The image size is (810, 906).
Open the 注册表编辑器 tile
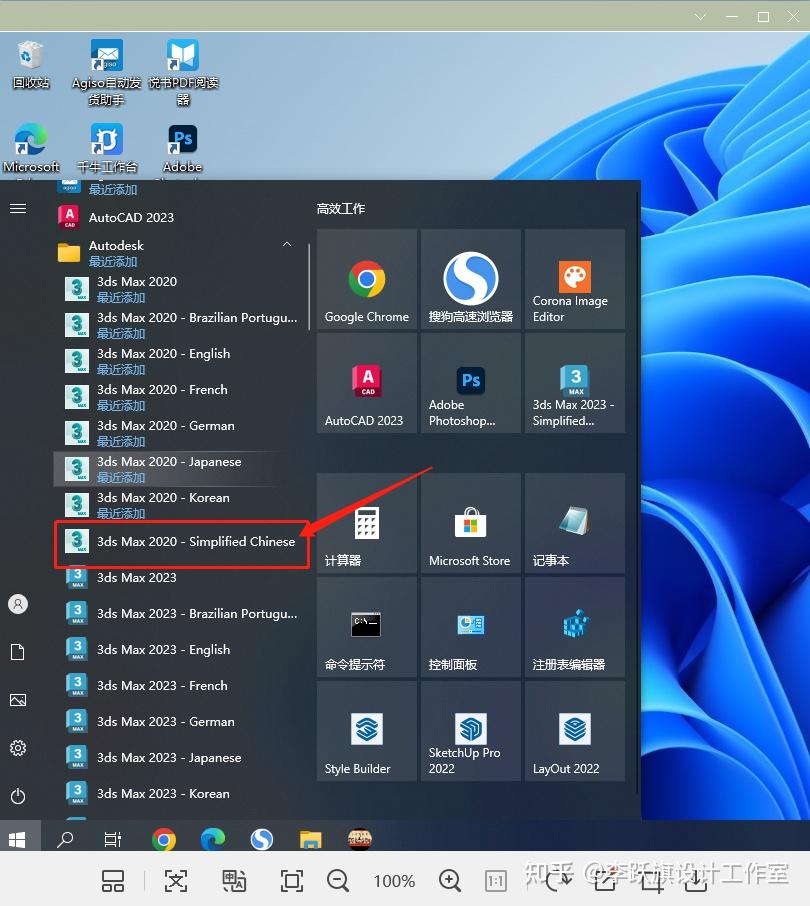tap(575, 627)
